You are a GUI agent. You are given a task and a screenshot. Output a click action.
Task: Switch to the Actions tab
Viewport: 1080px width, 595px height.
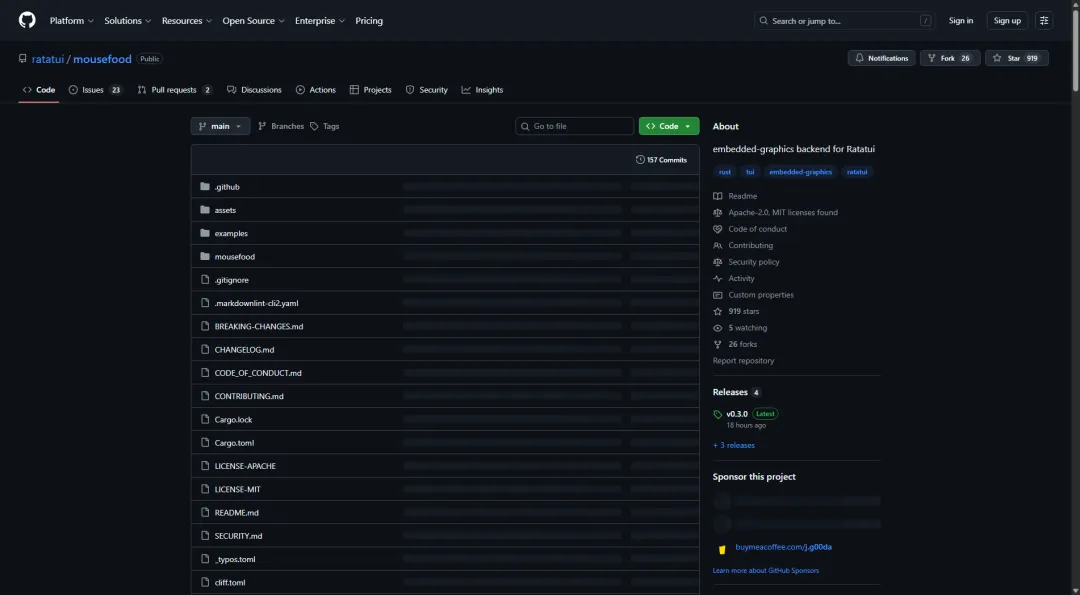[315, 90]
